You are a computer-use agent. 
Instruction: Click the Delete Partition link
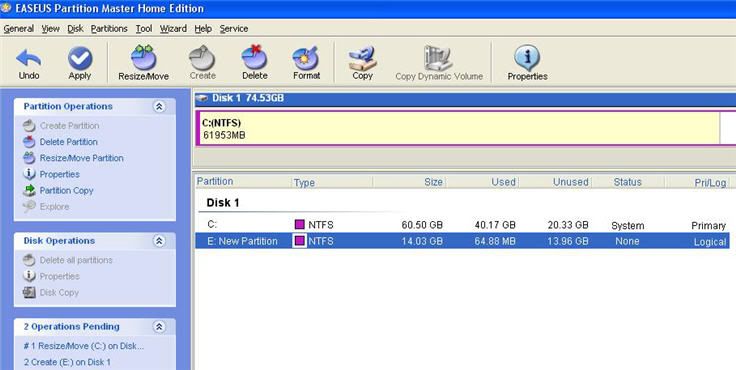[x=69, y=142]
